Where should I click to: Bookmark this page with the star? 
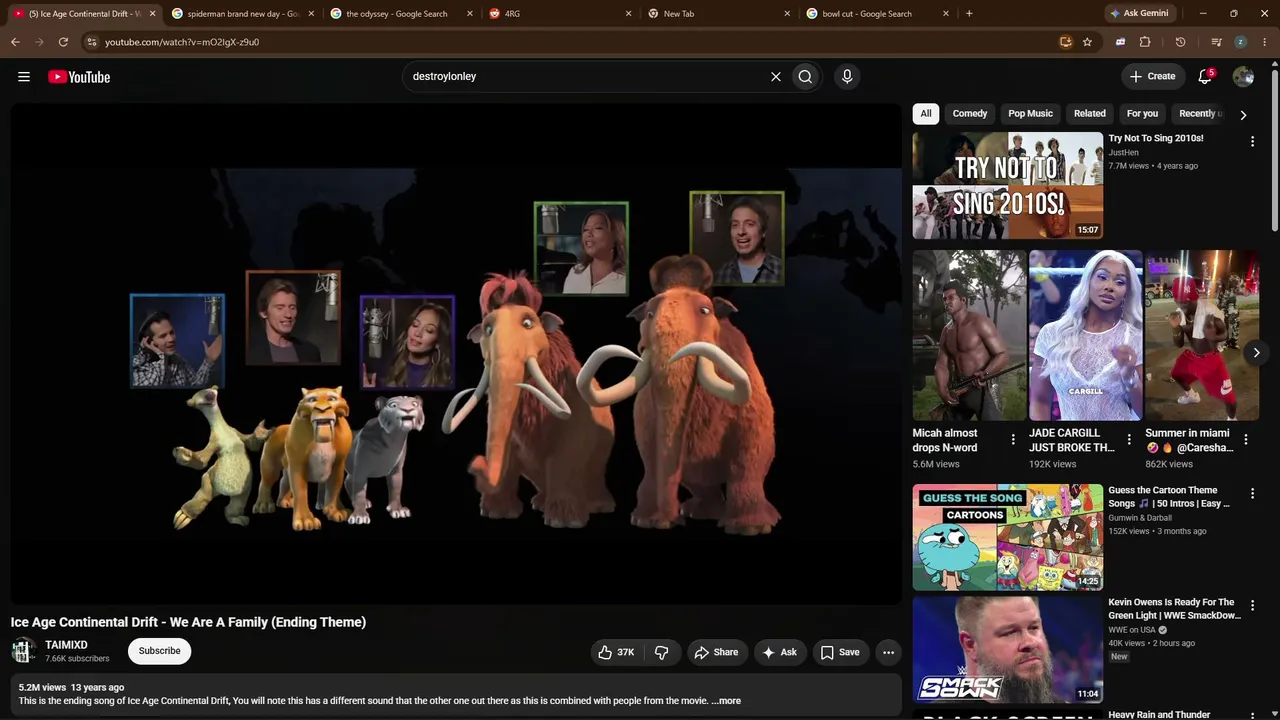[1087, 42]
